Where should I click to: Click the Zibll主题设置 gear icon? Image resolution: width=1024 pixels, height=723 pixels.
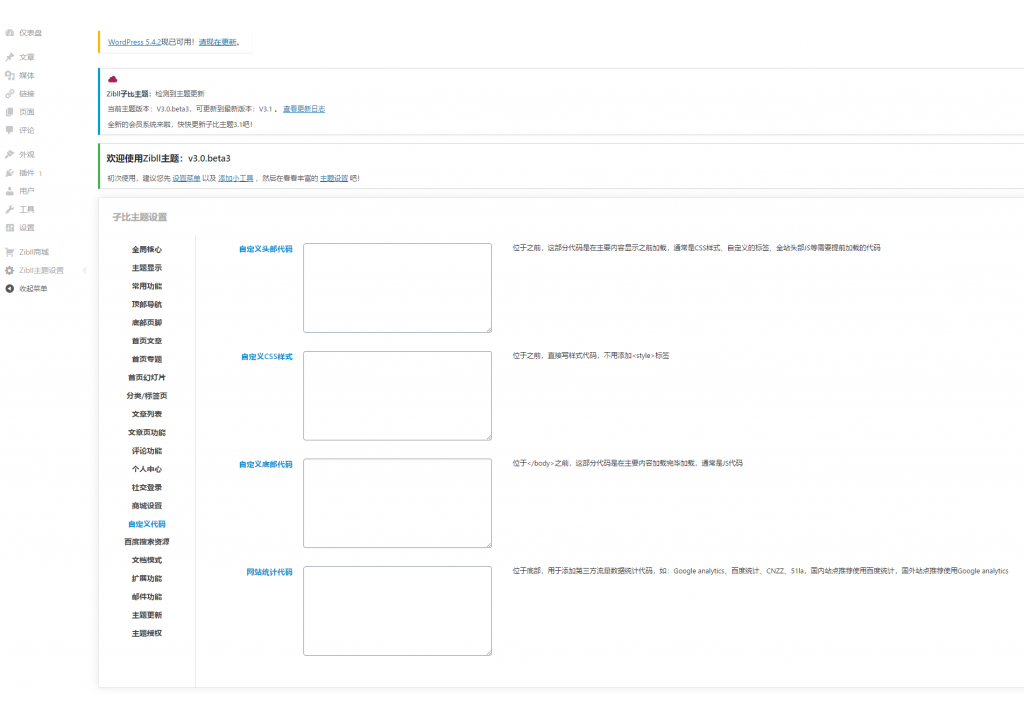pyautogui.click(x=10, y=270)
